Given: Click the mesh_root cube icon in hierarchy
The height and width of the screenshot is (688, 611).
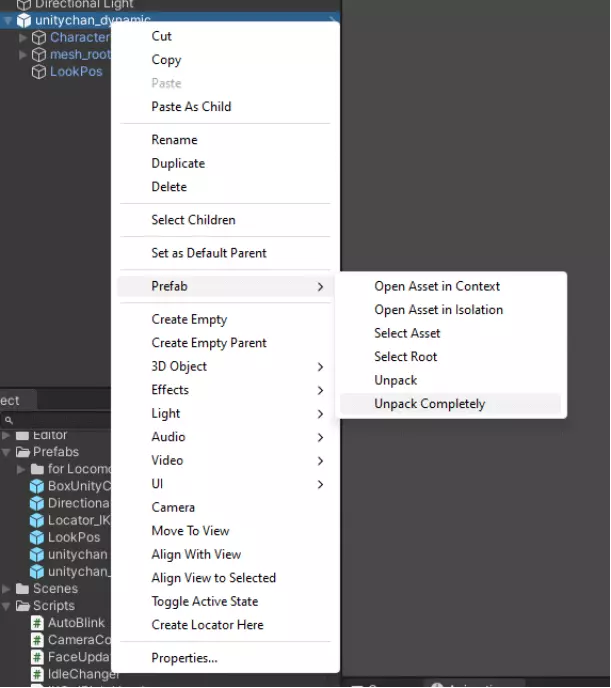Looking at the screenshot, I should click(39, 55).
